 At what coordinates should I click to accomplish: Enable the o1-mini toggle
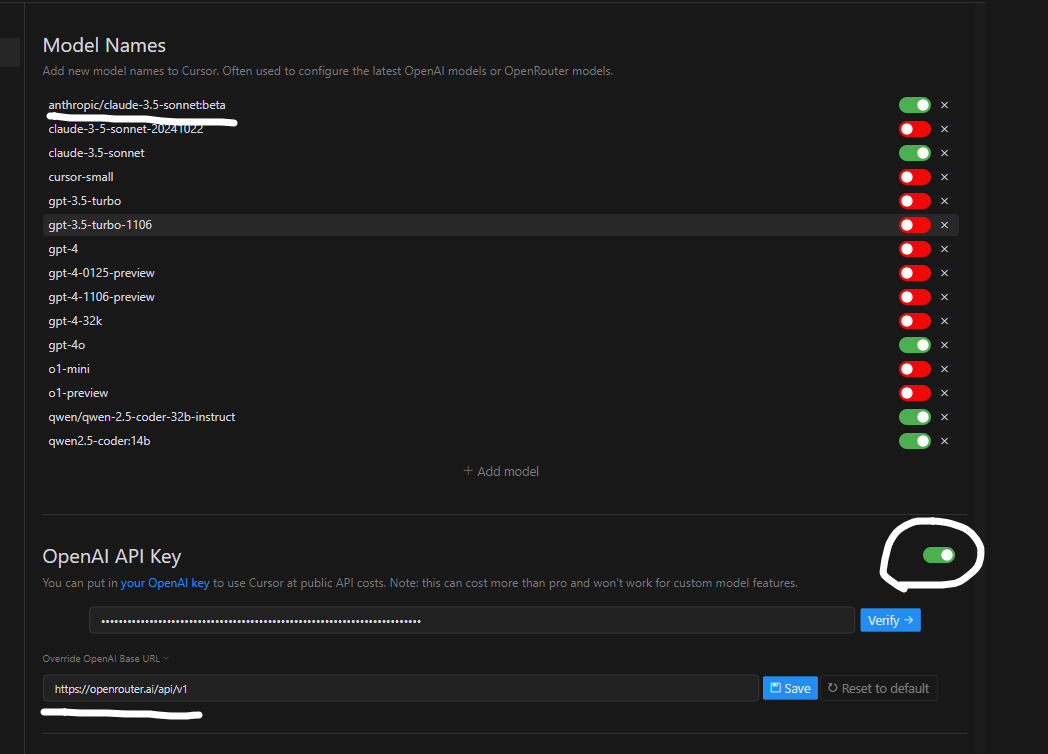point(915,369)
